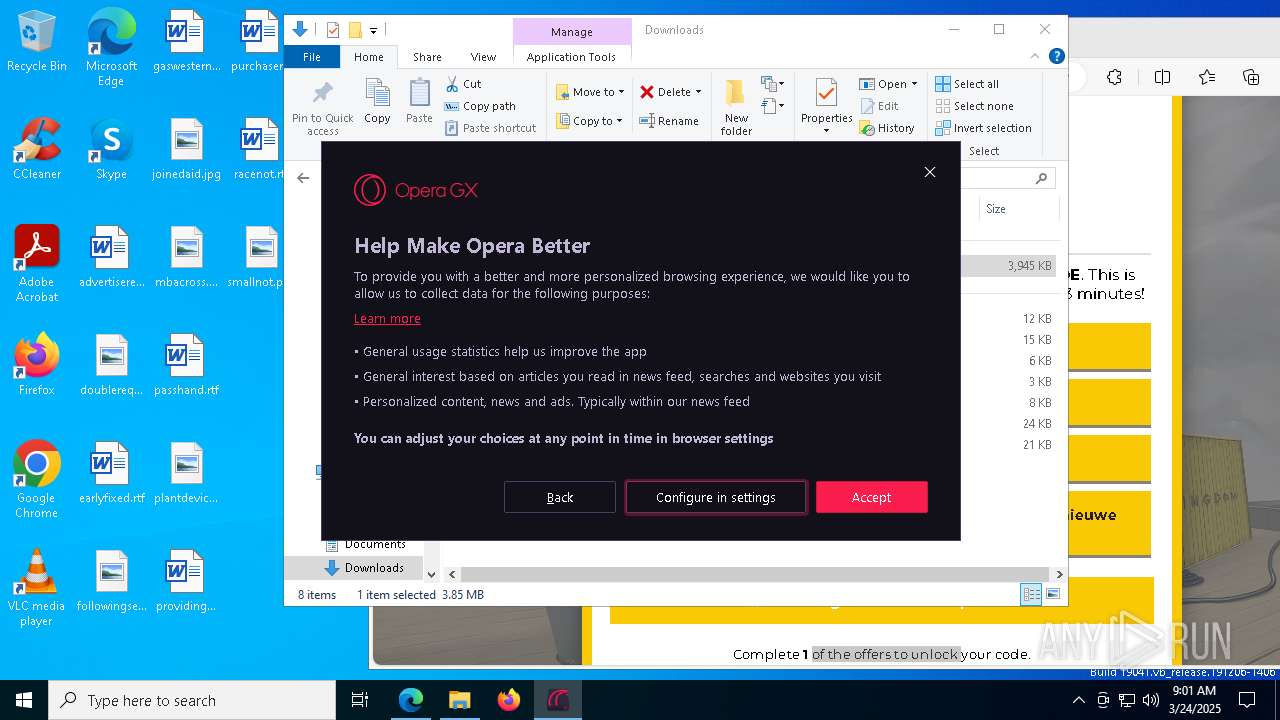1280x720 pixels.
Task: Click Select none in ribbon
Action: tap(974, 106)
